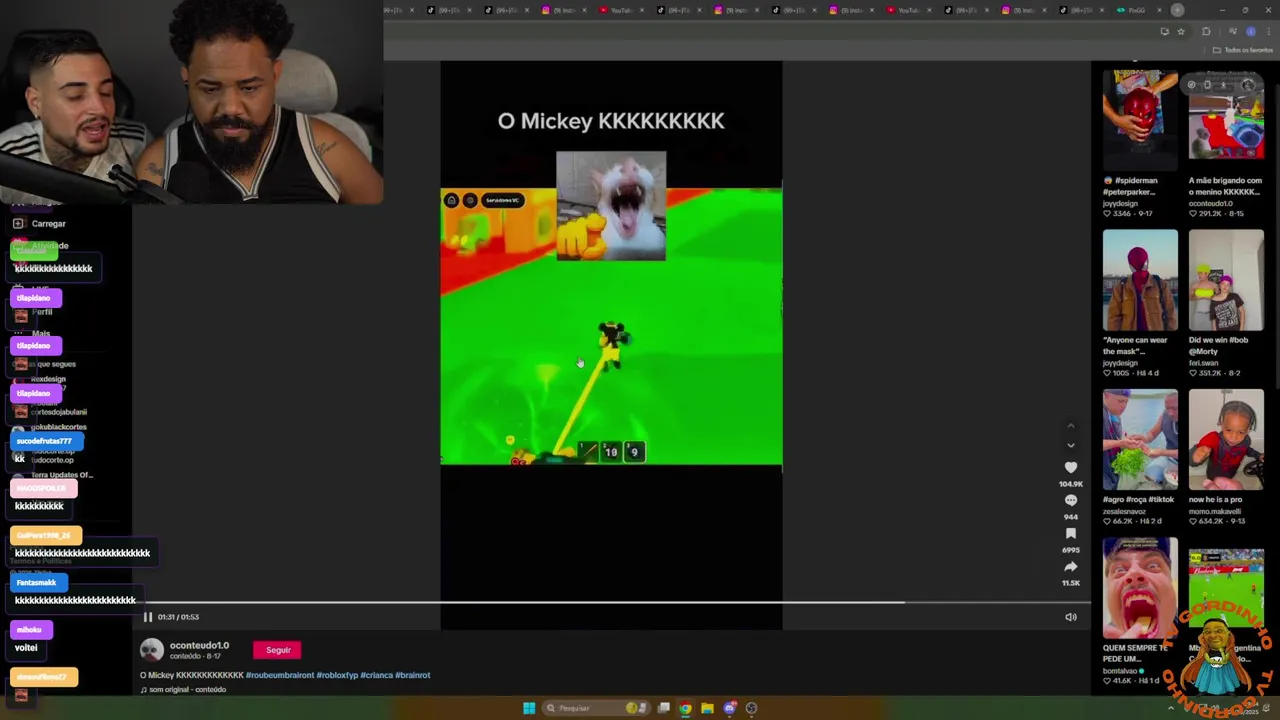The width and height of the screenshot is (1280, 720).
Task: Bookmark this page with the star icon
Action: tap(1181, 31)
